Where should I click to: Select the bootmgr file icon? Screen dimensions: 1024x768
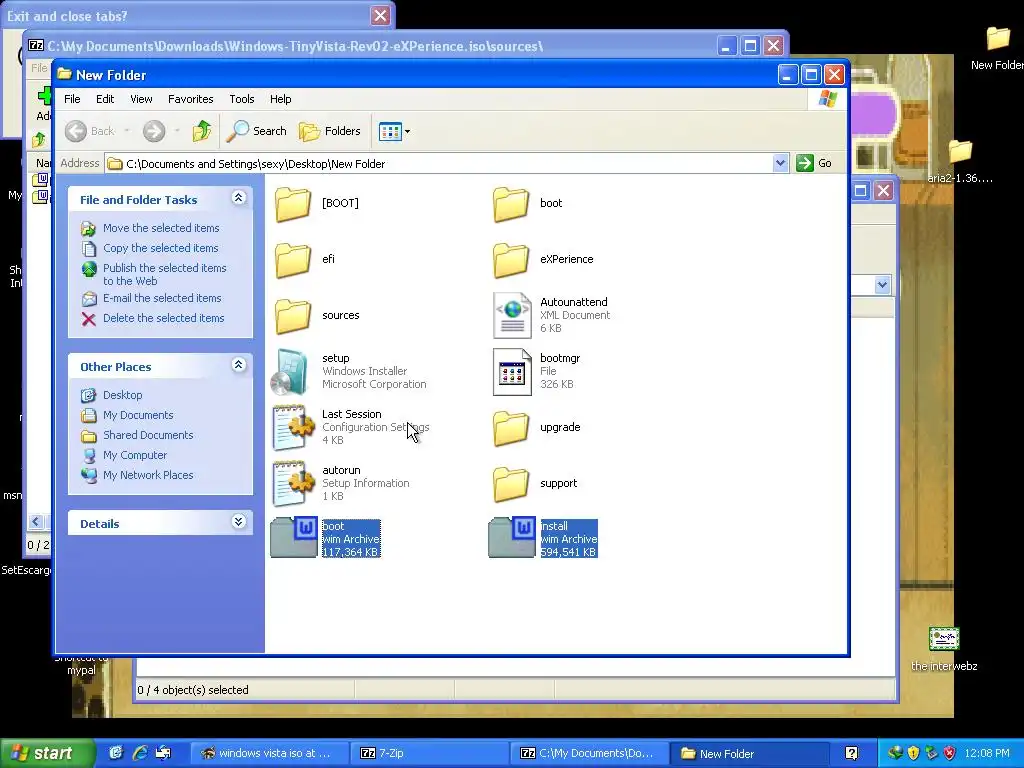[x=512, y=372]
